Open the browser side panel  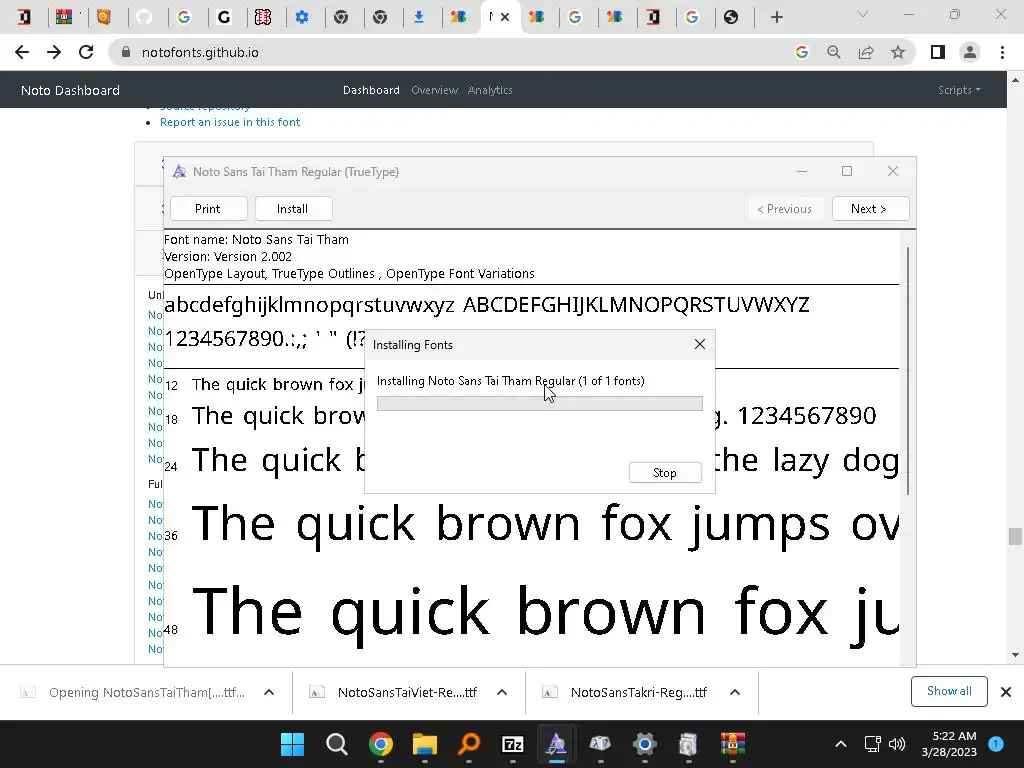click(x=938, y=52)
